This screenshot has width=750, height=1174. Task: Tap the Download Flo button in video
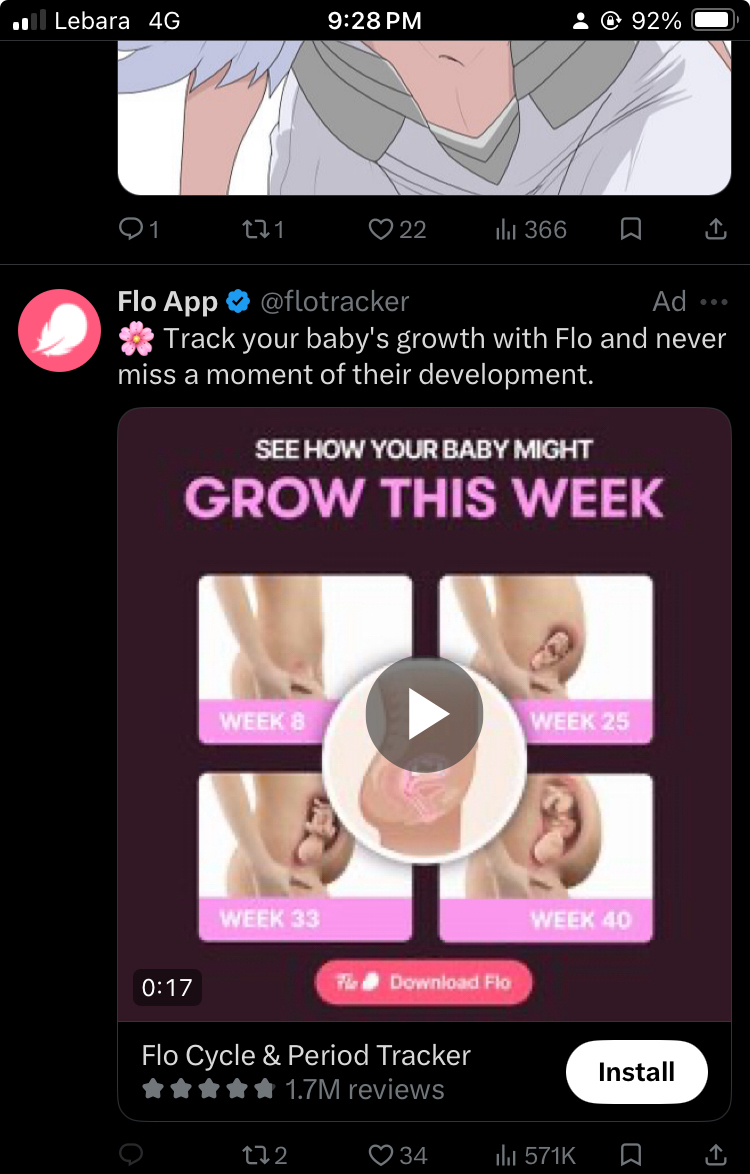click(424, 983)
